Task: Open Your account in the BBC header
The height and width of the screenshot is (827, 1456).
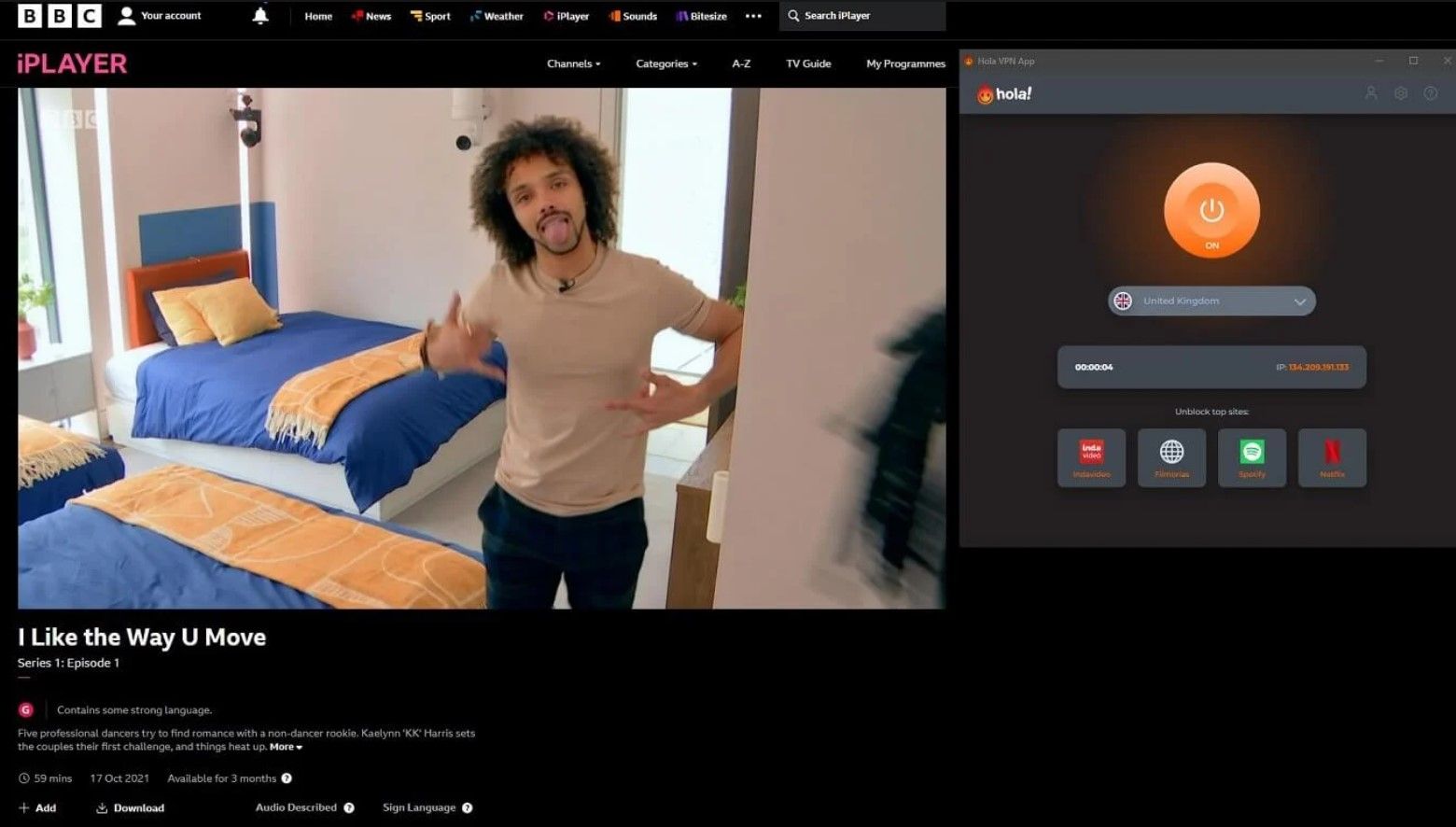Action: click(x=160, y=16)
